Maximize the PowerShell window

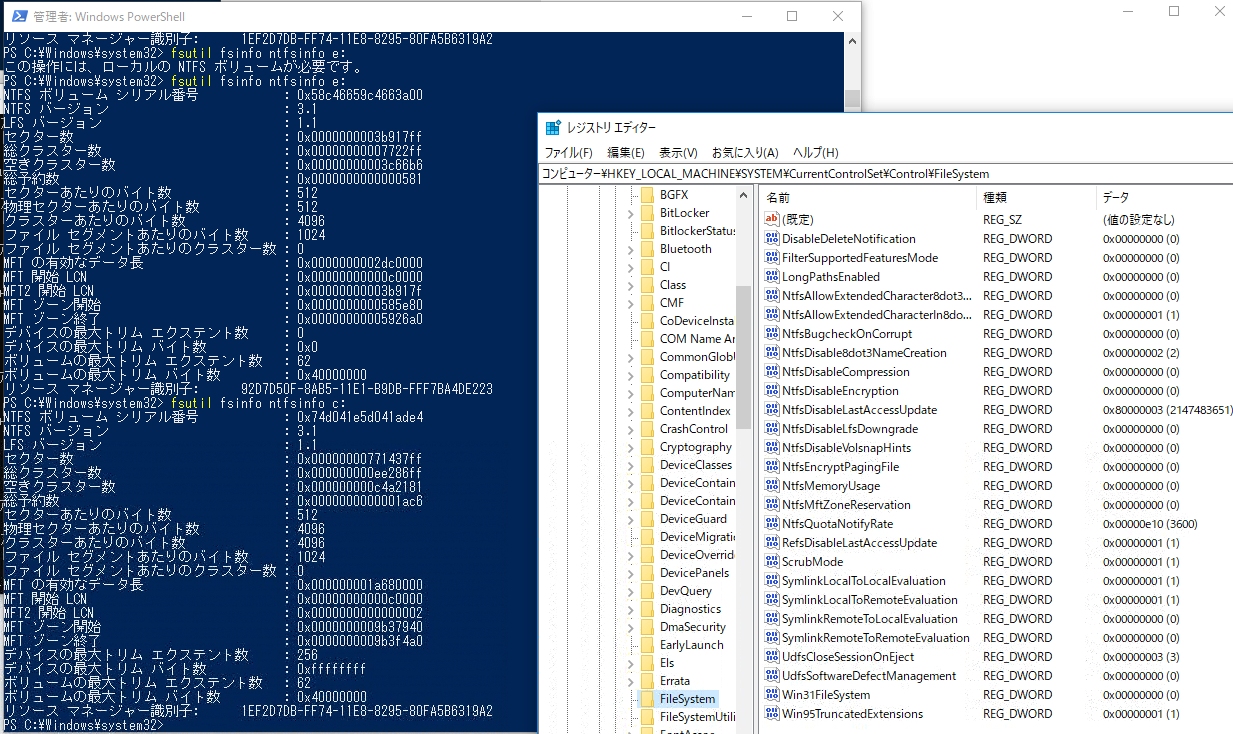tap(792, 16)
